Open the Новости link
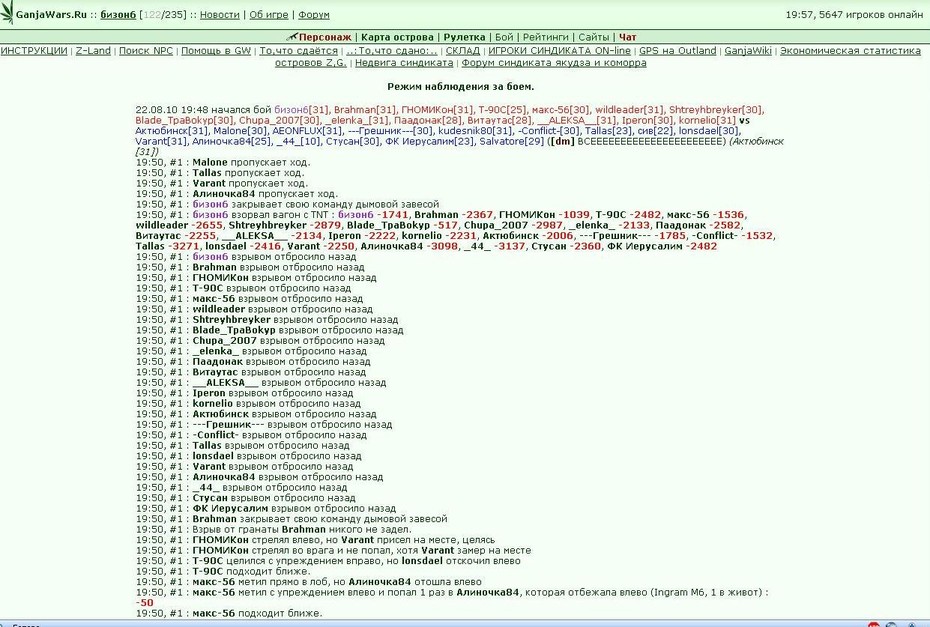 [x=219, y=15]
